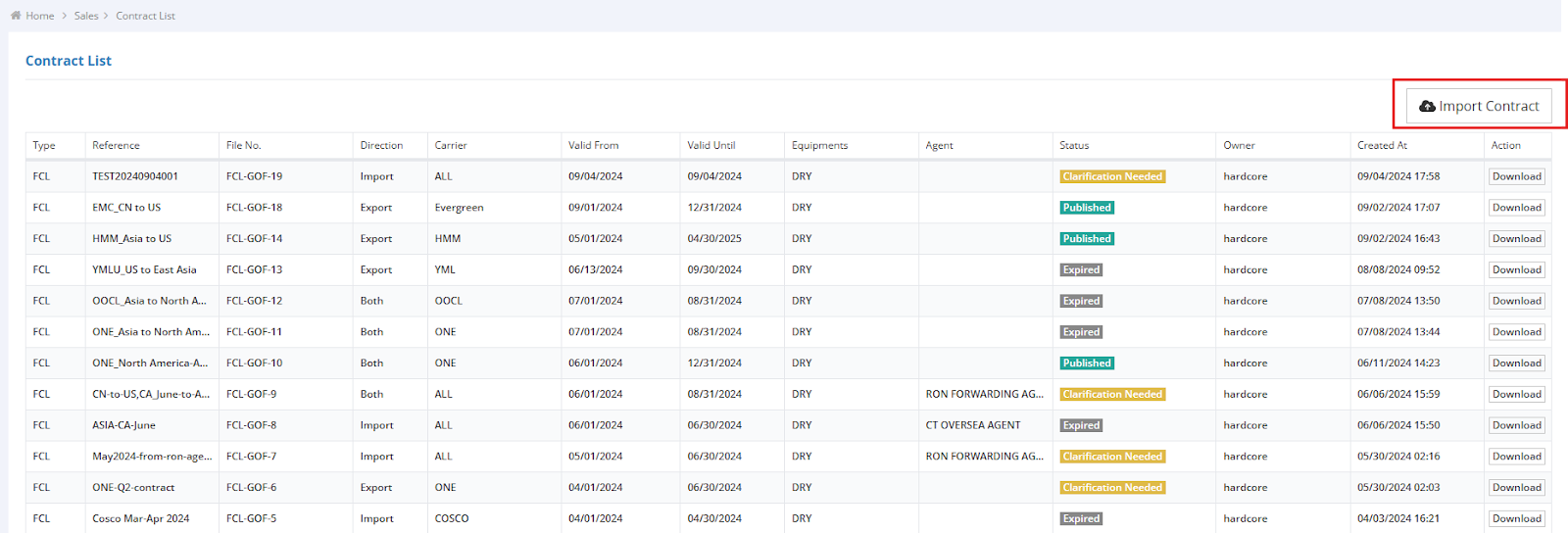Sort by the Created At column header
1568x533 pixels.
pyautogui.click(x=1382, y=145)
